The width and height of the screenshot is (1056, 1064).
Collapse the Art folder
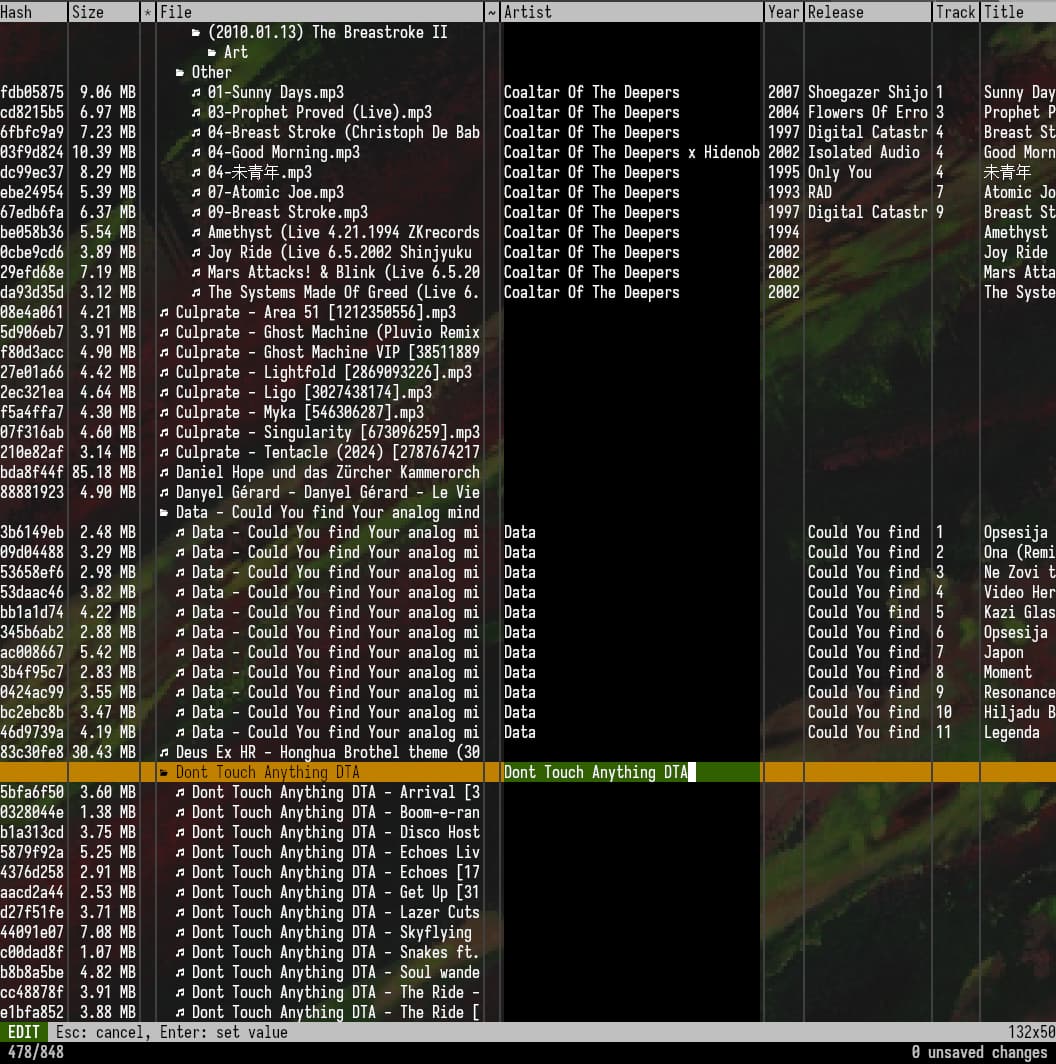[212, 52]
